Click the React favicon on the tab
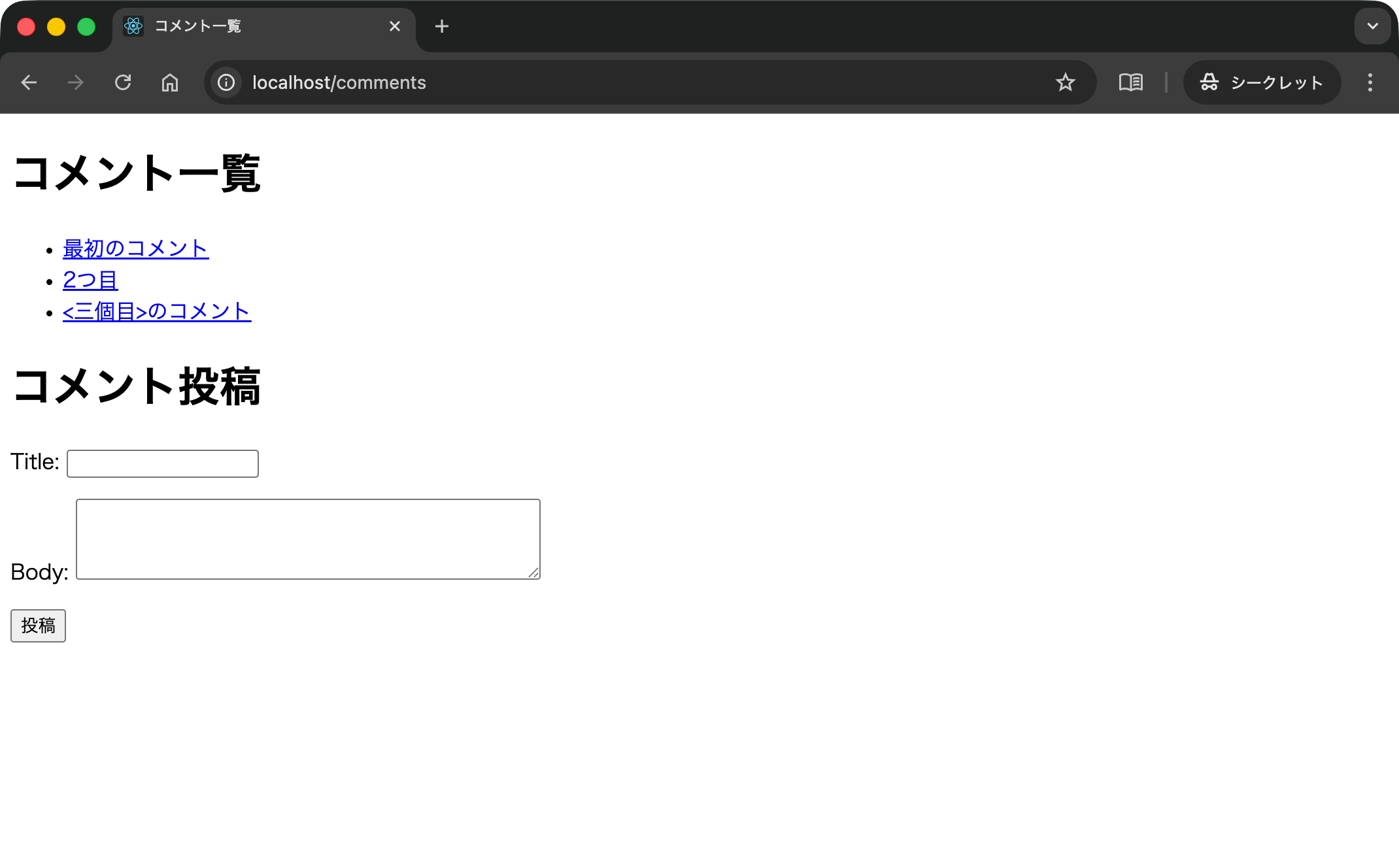Viewport: 1399px width, 868px height. coord(134,26)
